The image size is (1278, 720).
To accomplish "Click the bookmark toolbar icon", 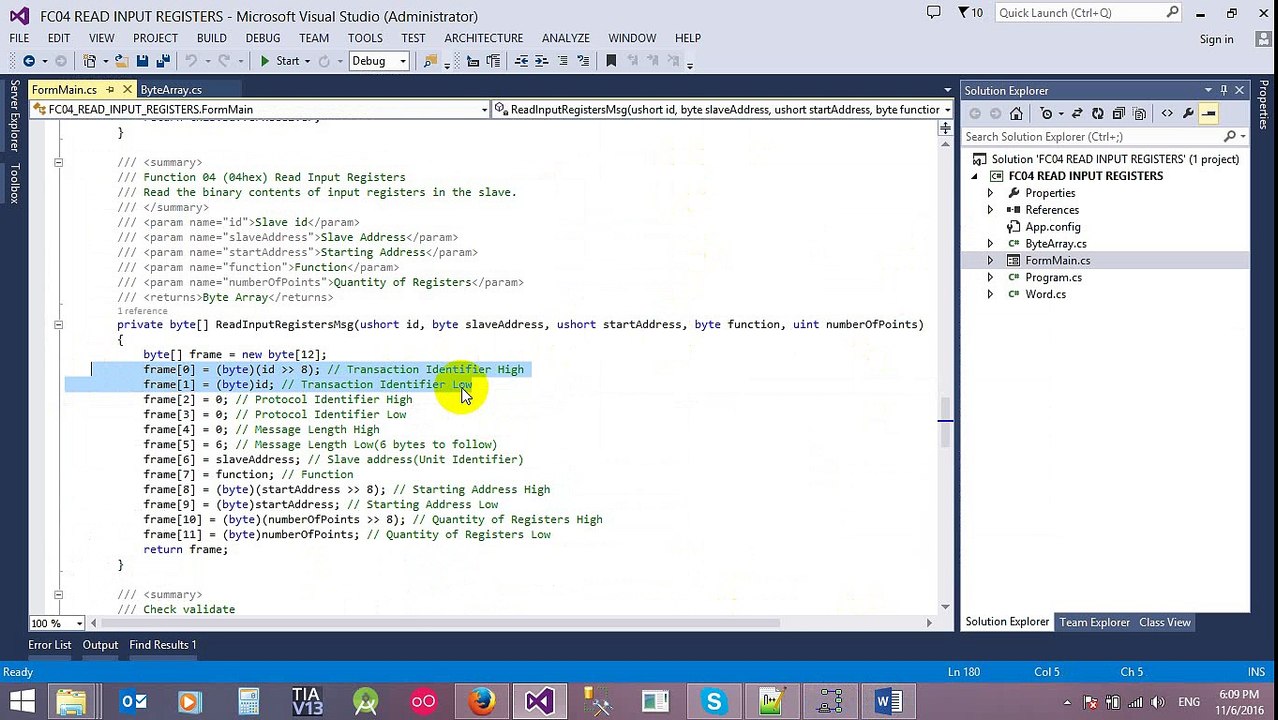I will (611, 61).
